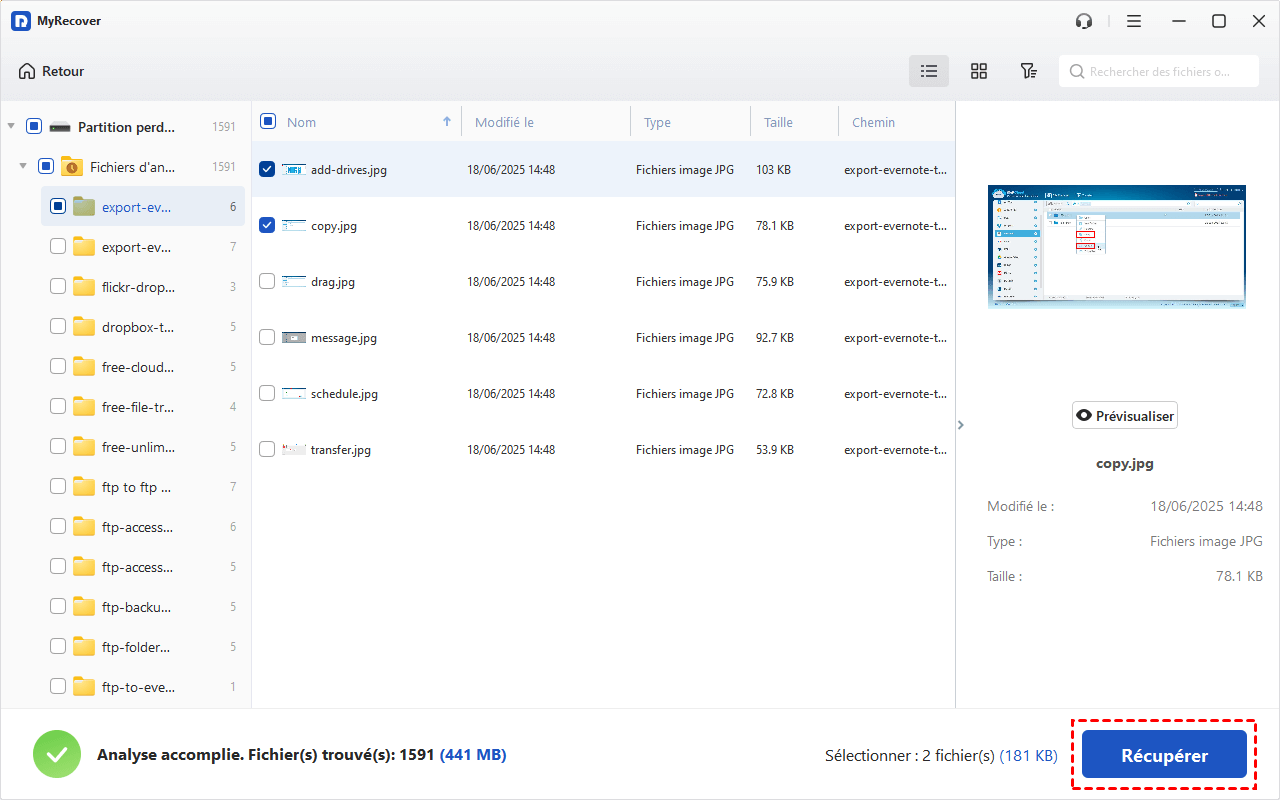Open the hamburger menu icon

pos(1133,21)
